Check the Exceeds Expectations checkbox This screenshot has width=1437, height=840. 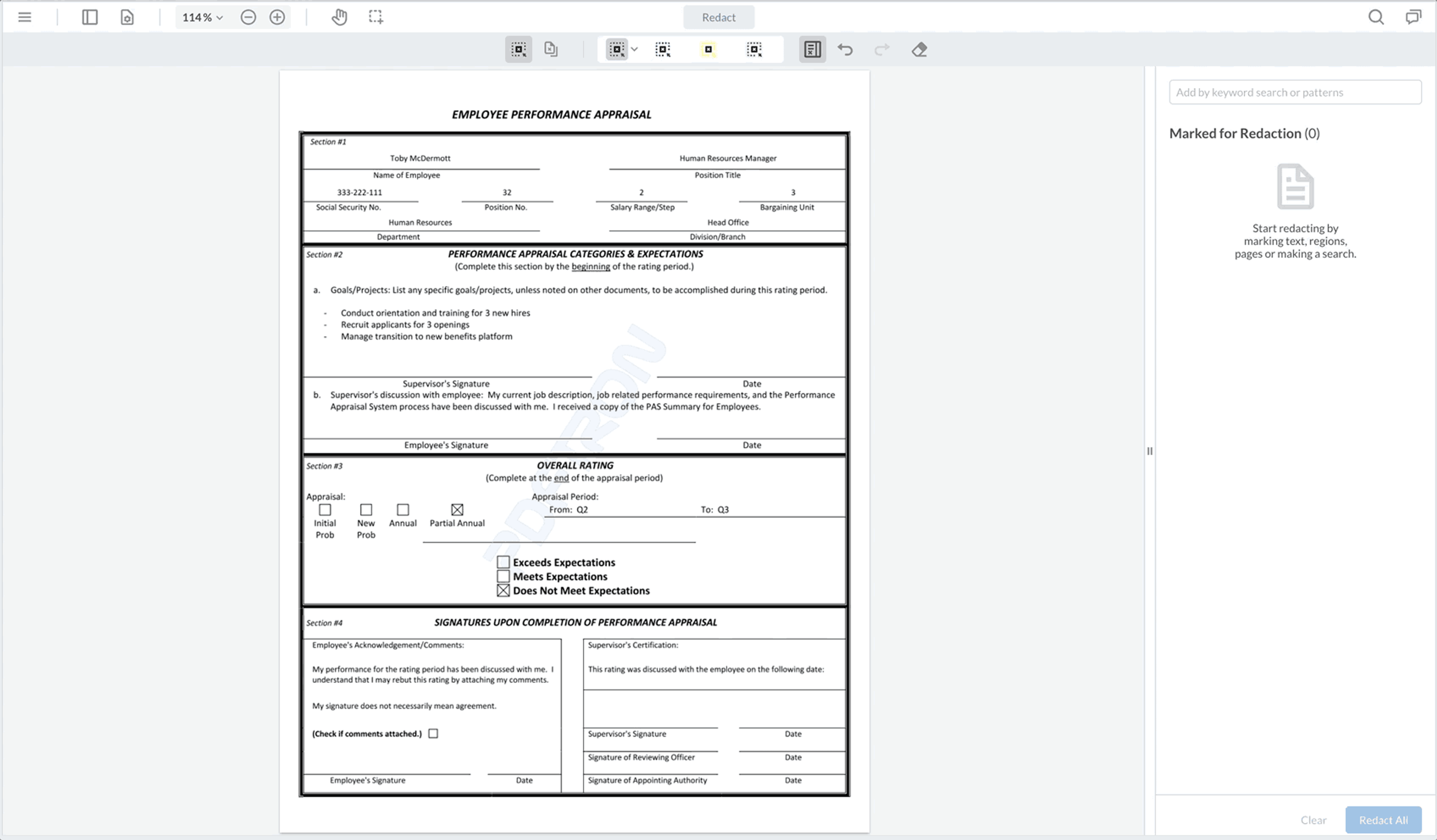pyautogui.click(x=503, y=562)
